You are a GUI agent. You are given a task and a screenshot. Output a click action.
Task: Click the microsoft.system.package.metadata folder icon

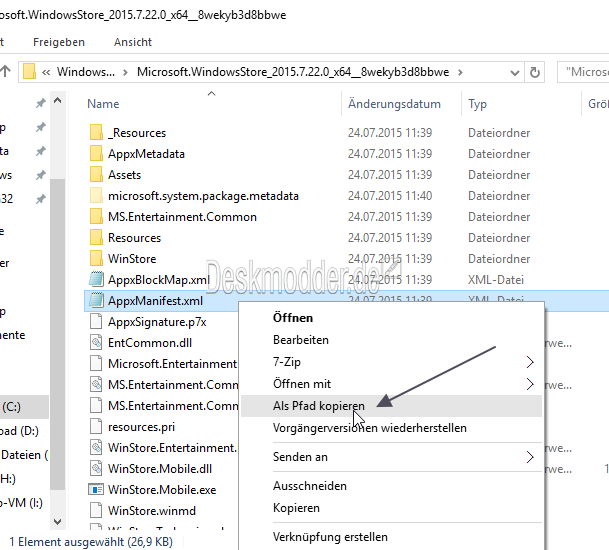pyautogui.click(x=96, y=195)
